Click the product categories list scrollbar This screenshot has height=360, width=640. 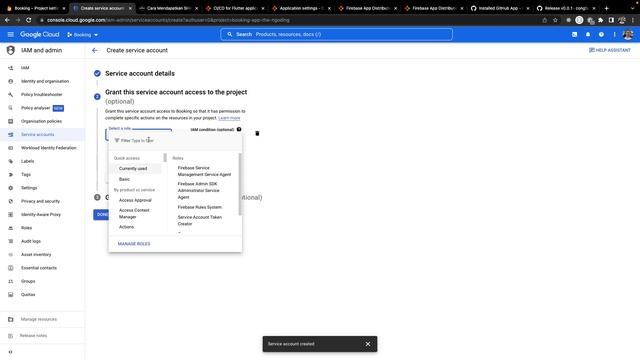point(165,158)
